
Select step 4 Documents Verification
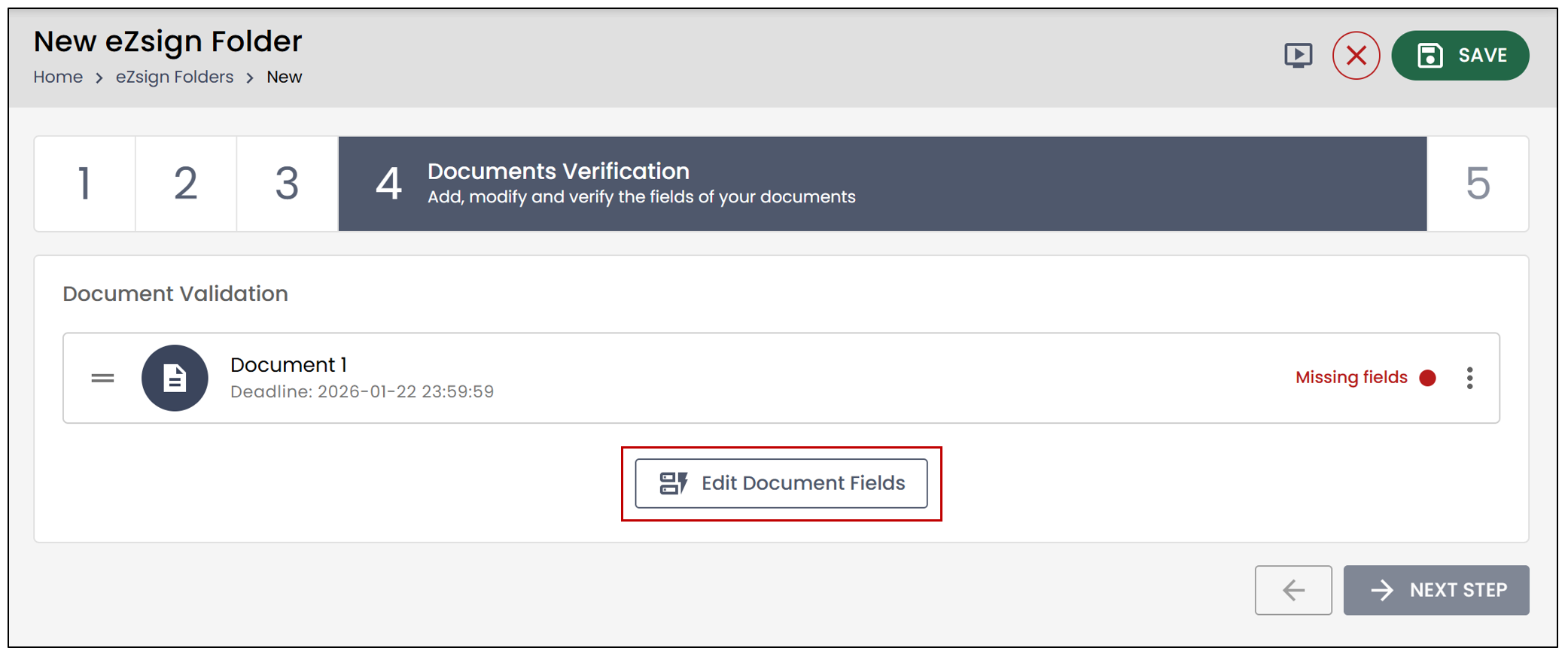pos(882,184)
